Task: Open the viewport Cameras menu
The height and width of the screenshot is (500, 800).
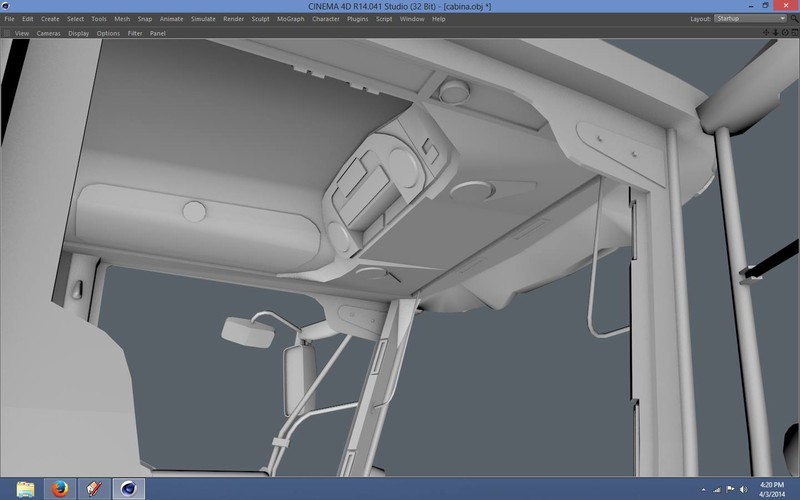Action: click(49, 33)
